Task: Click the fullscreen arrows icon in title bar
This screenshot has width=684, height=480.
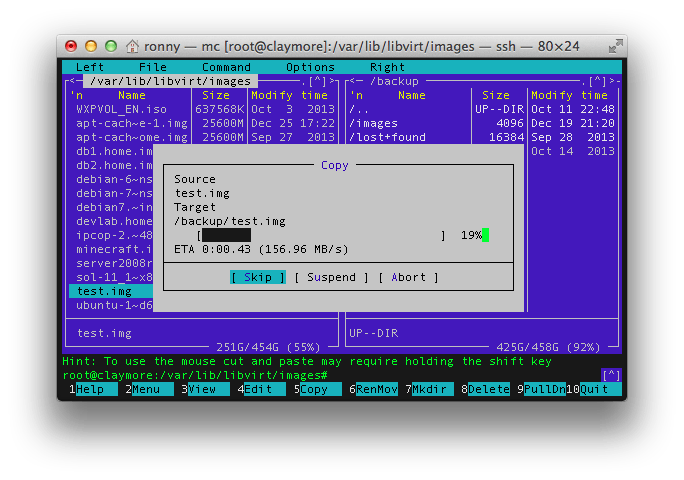Action: (616, 46)
